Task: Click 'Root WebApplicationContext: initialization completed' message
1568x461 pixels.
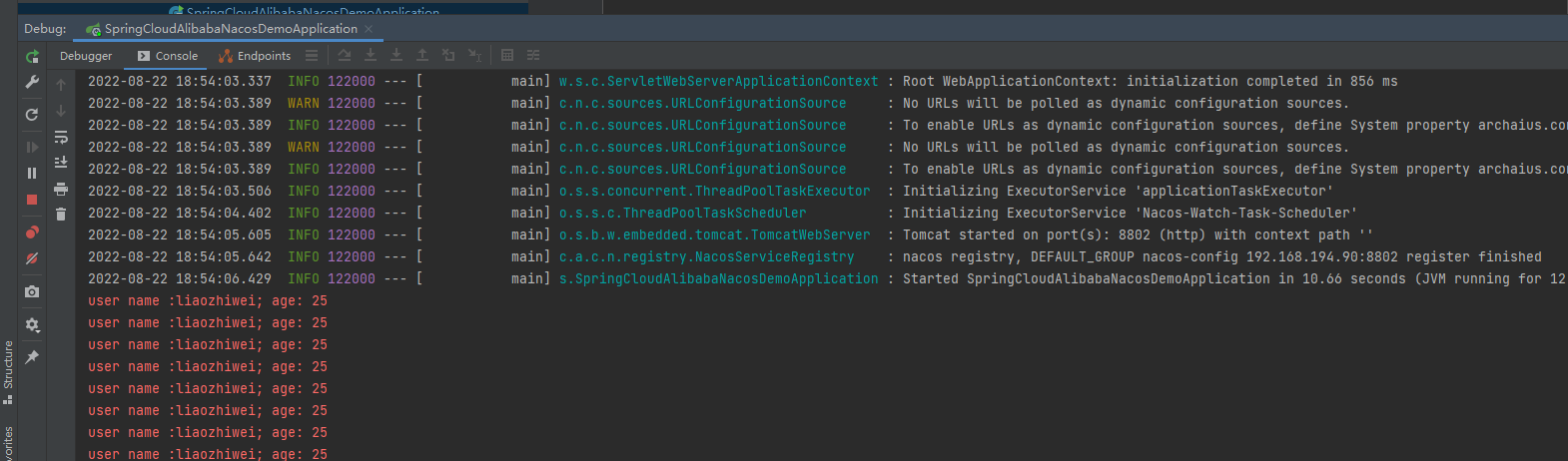Action: 1151,81
